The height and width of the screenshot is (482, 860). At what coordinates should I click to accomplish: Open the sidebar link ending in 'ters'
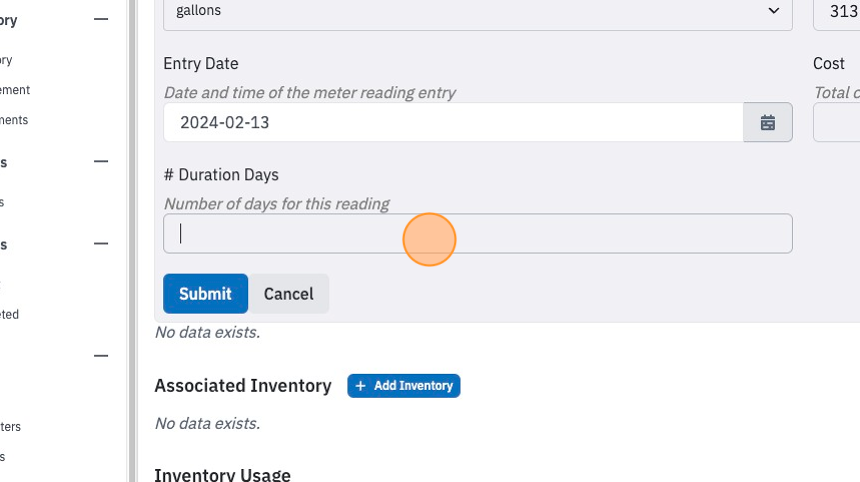[10, 427]
